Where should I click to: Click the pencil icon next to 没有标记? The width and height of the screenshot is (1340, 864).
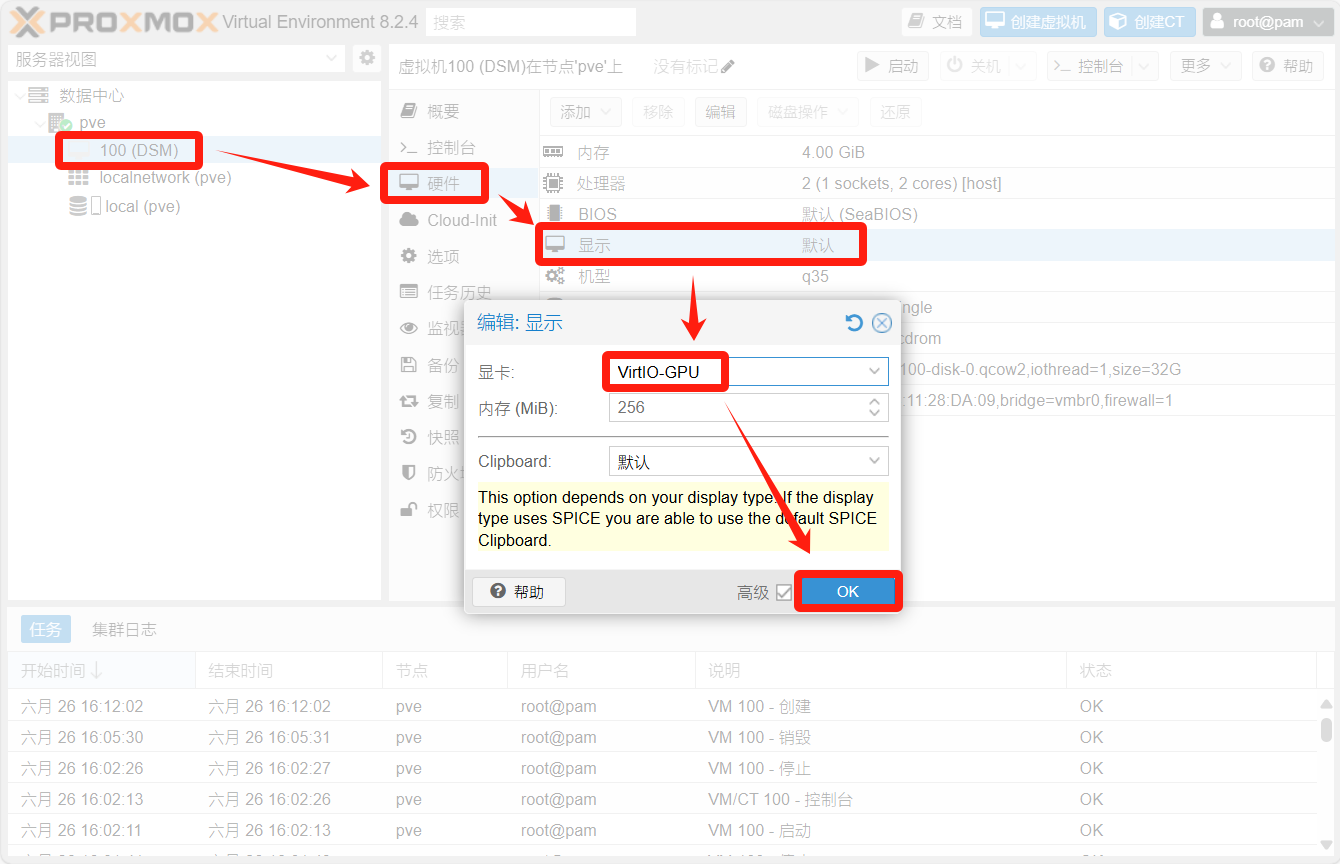(x=728, y=66)
